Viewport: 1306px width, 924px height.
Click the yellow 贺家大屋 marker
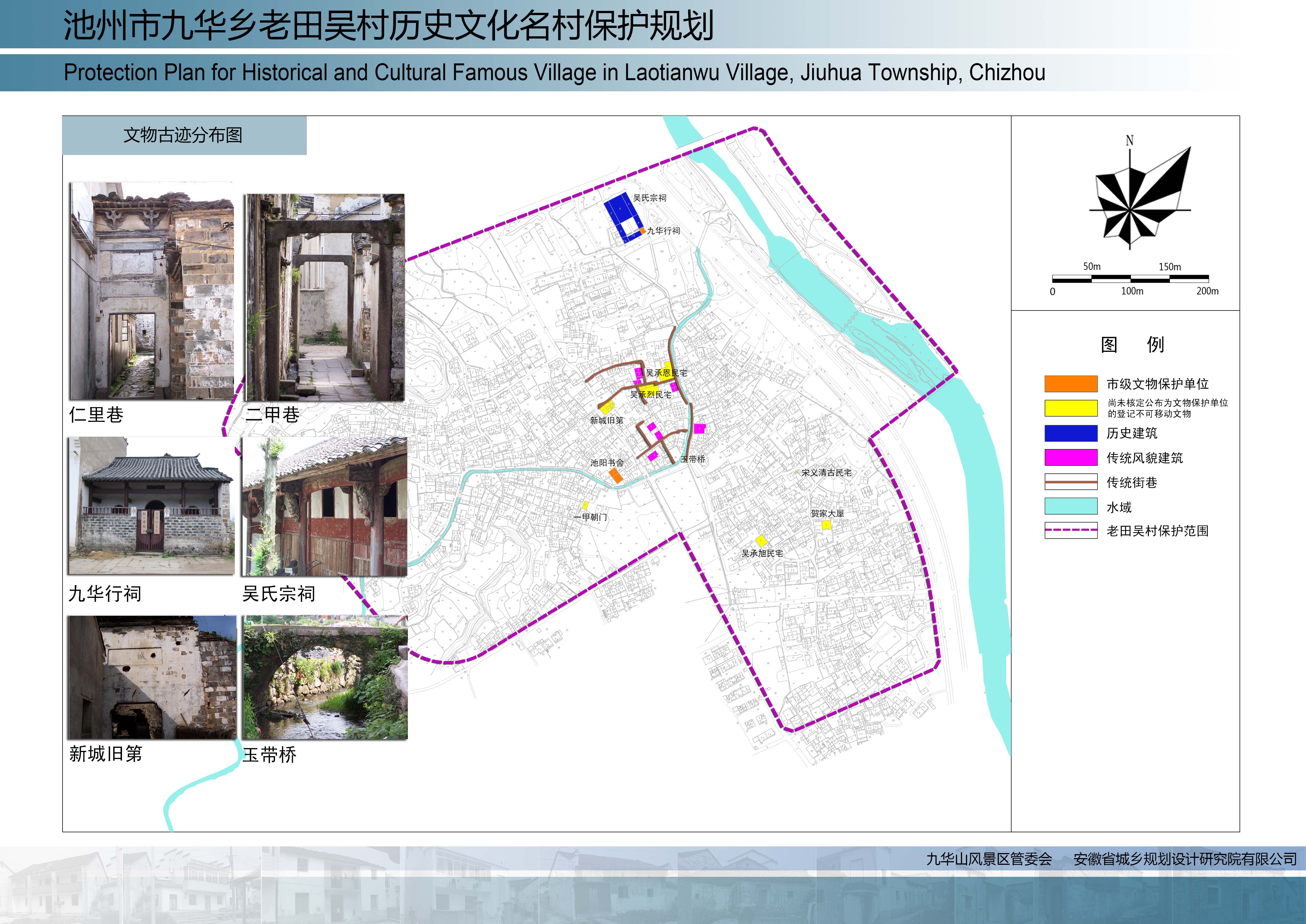tap(826, 525)
